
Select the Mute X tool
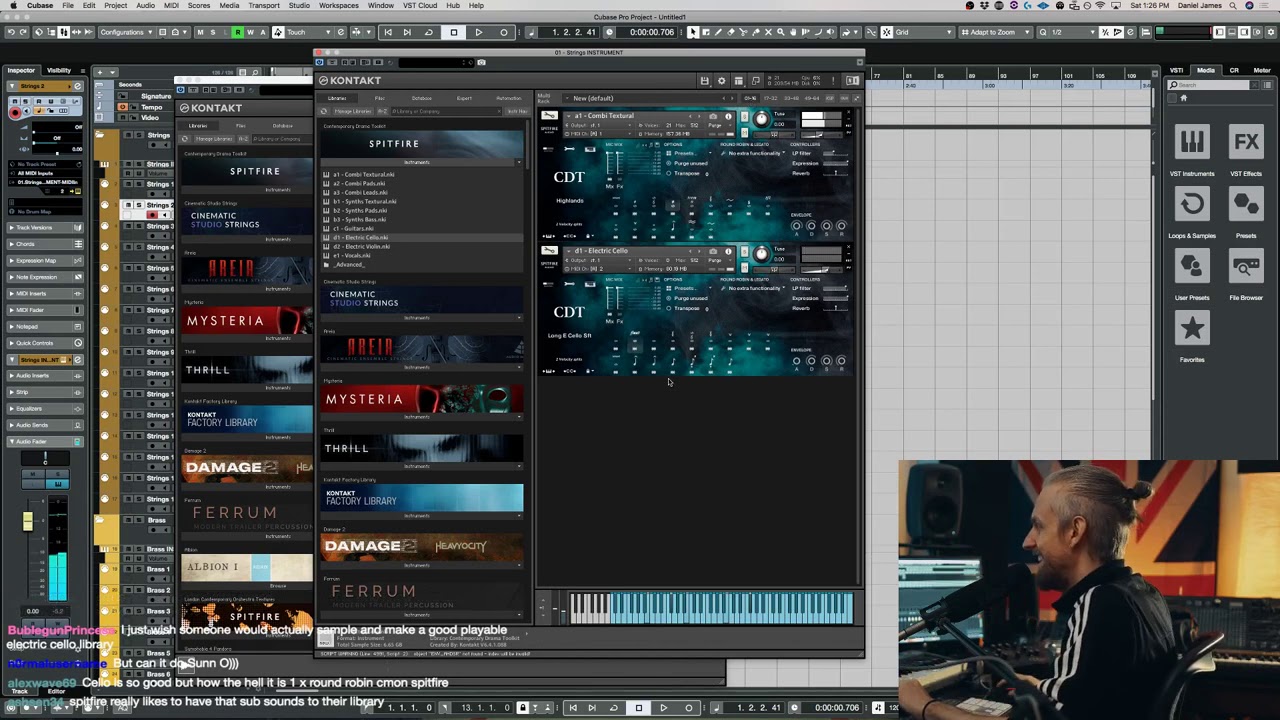768,32
